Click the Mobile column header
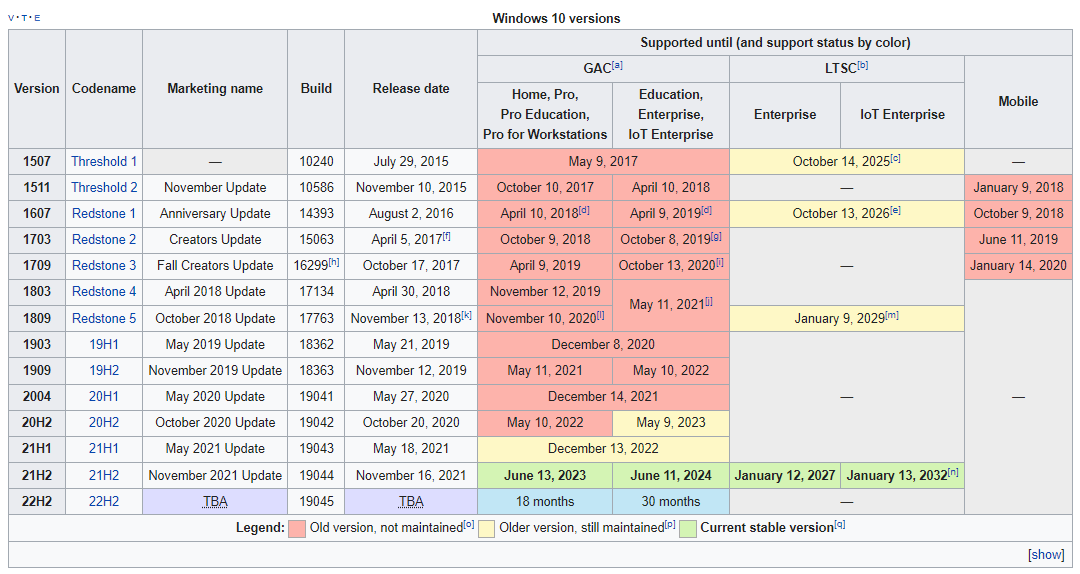Screen dimensions: 1080x574 pos(1018,101)
